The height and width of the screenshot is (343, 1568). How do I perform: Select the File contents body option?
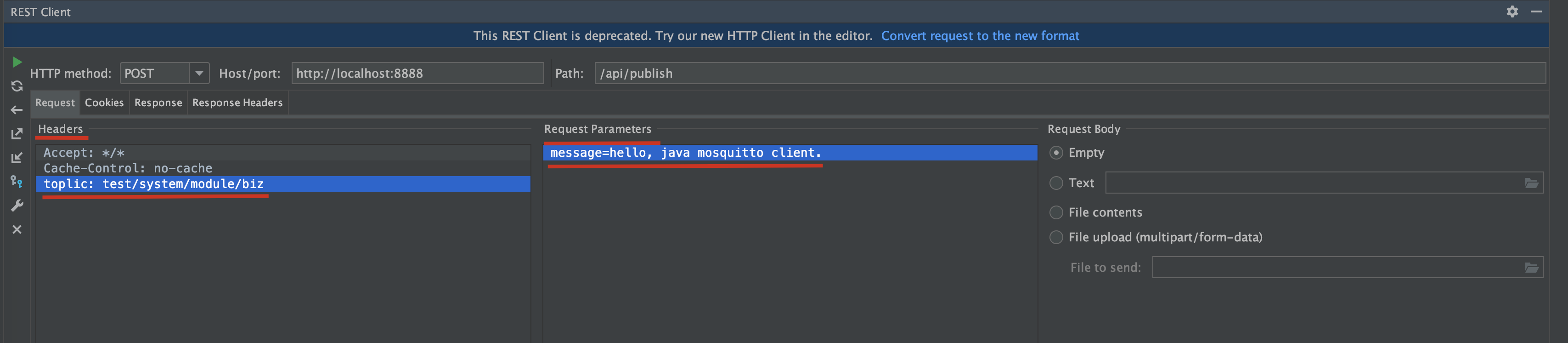point(1056,212)
